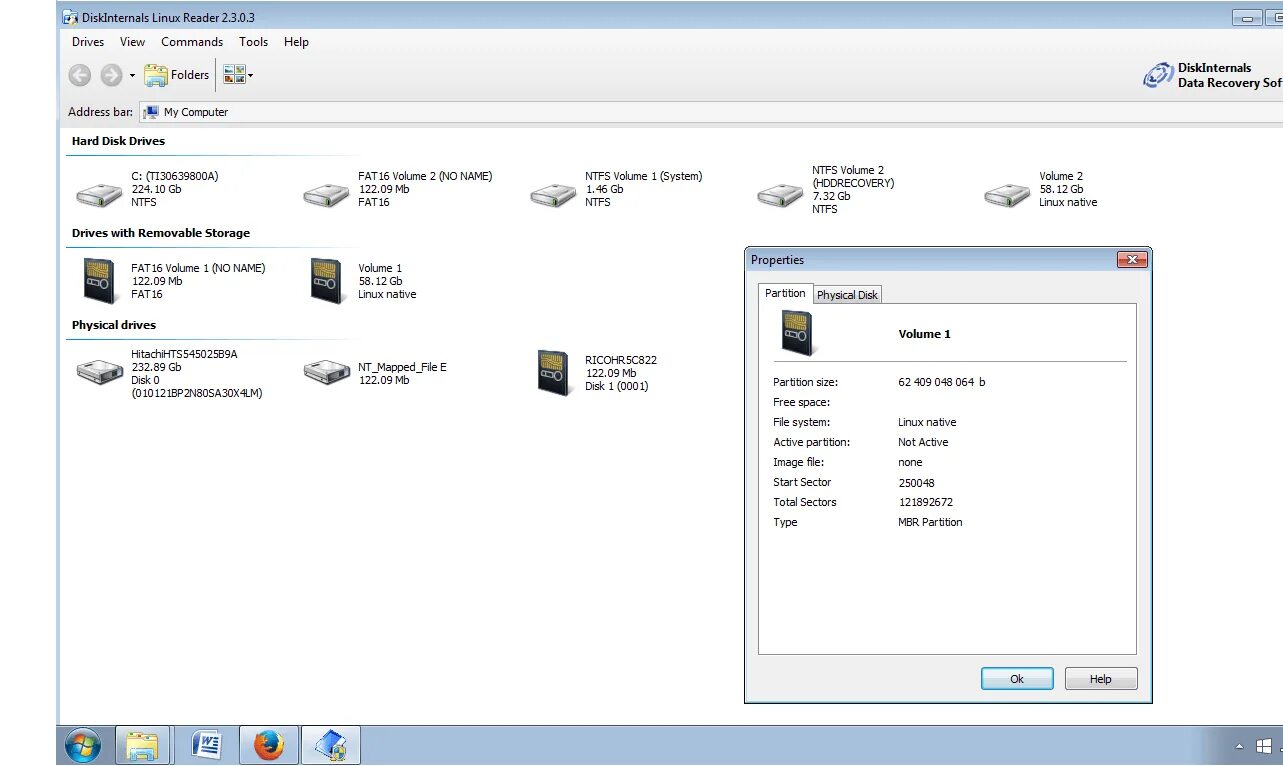Click the My Computer address bar field

tap(710, 112)
